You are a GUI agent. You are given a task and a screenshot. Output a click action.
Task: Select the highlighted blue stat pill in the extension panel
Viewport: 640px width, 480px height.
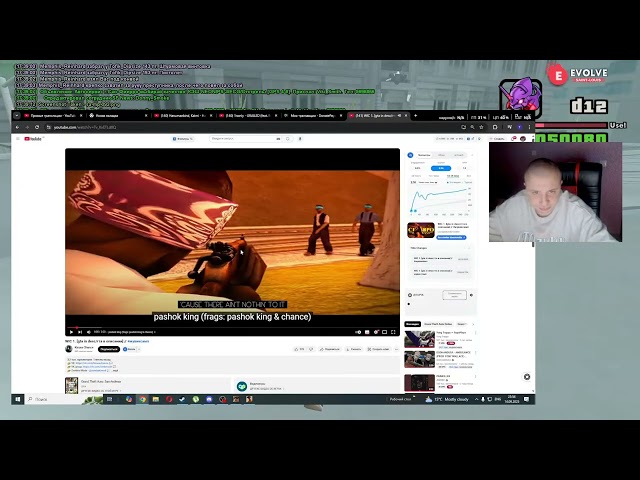click(441, 168)
